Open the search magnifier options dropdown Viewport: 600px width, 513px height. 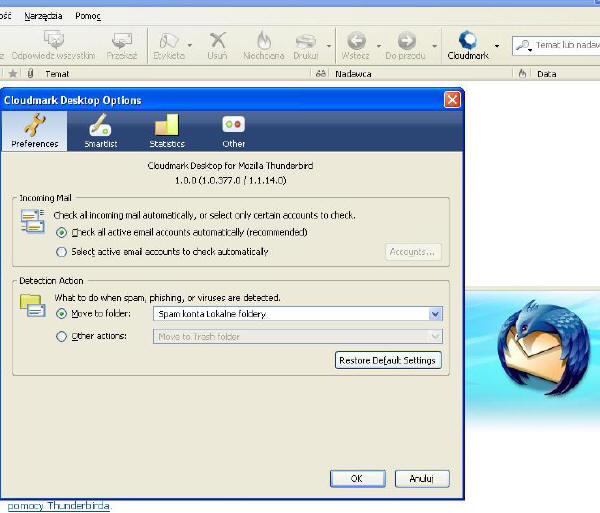(x=524, y=46)
